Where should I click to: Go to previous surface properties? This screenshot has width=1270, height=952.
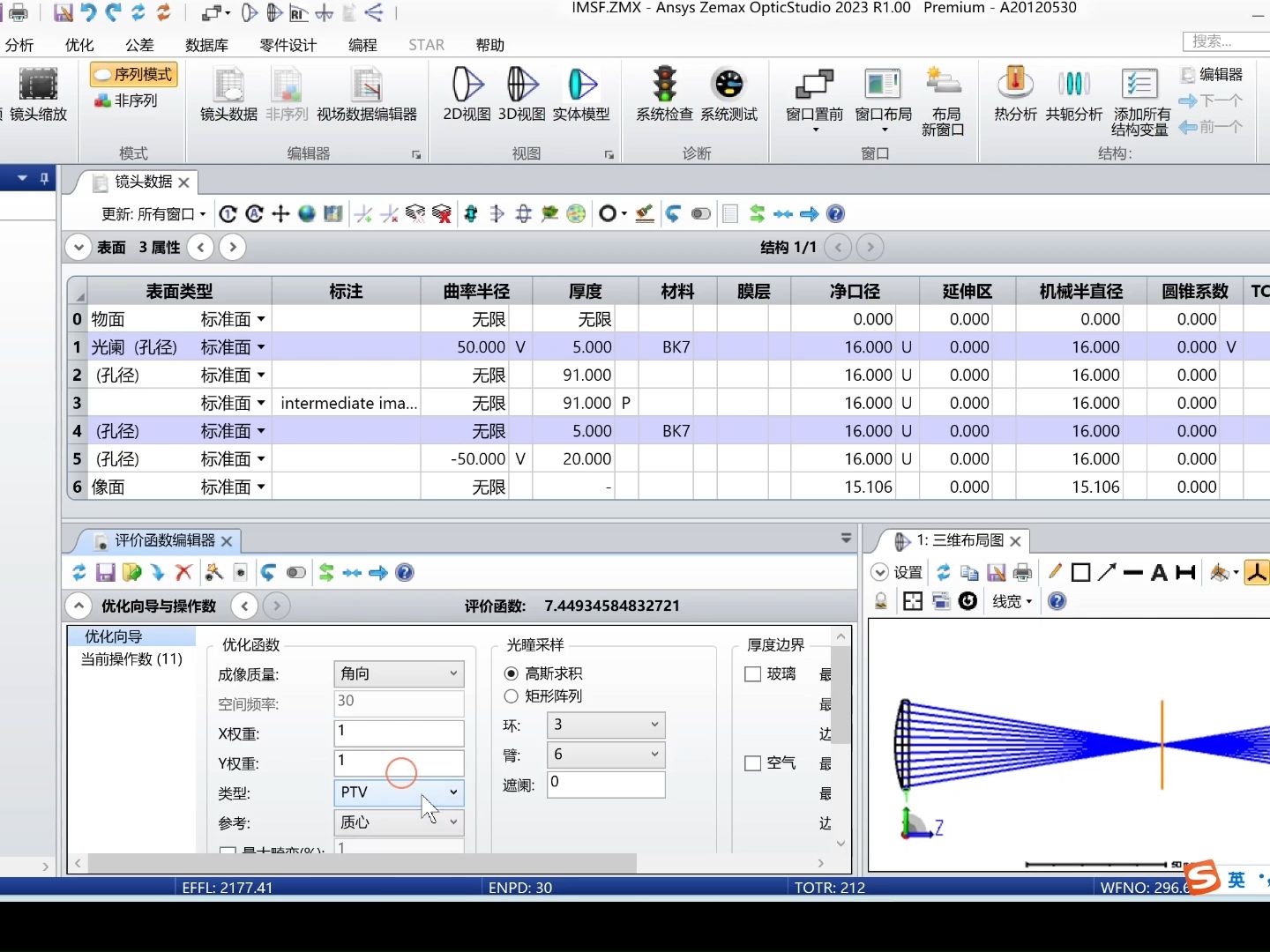point(201,248)
